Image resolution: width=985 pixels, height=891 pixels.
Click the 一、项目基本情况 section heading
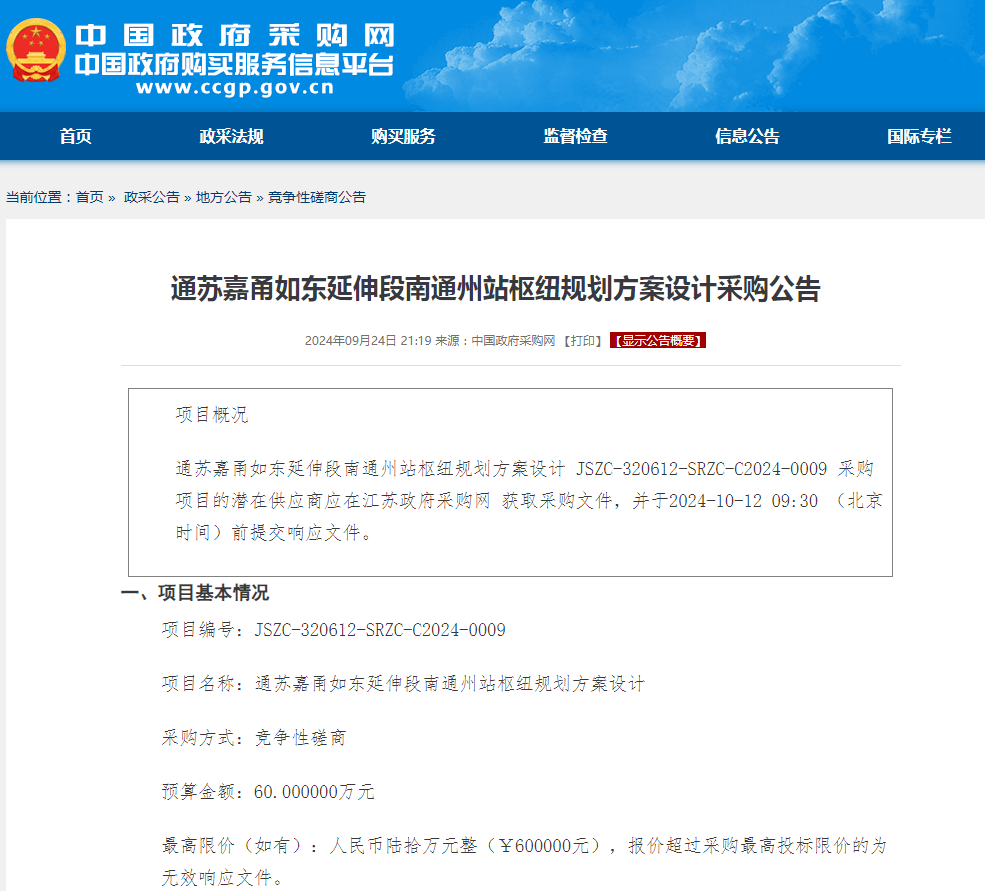point(195,593)
